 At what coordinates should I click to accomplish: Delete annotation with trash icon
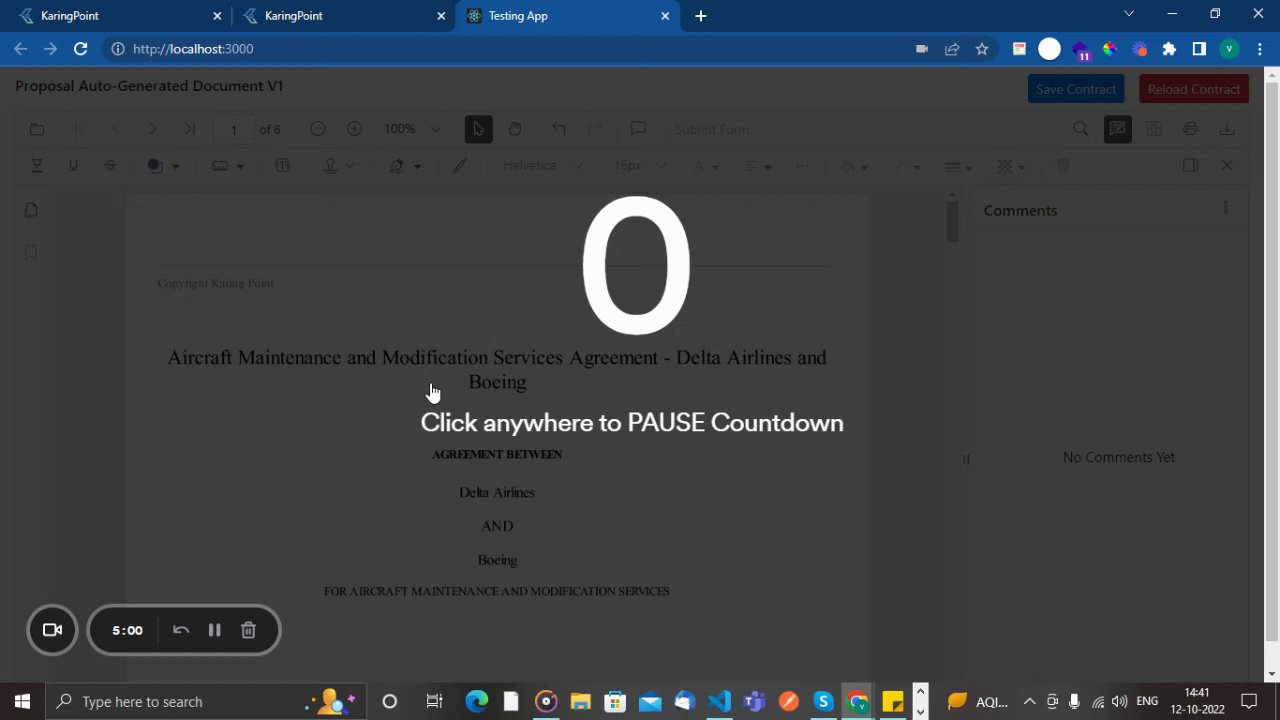click(1063, 166)
